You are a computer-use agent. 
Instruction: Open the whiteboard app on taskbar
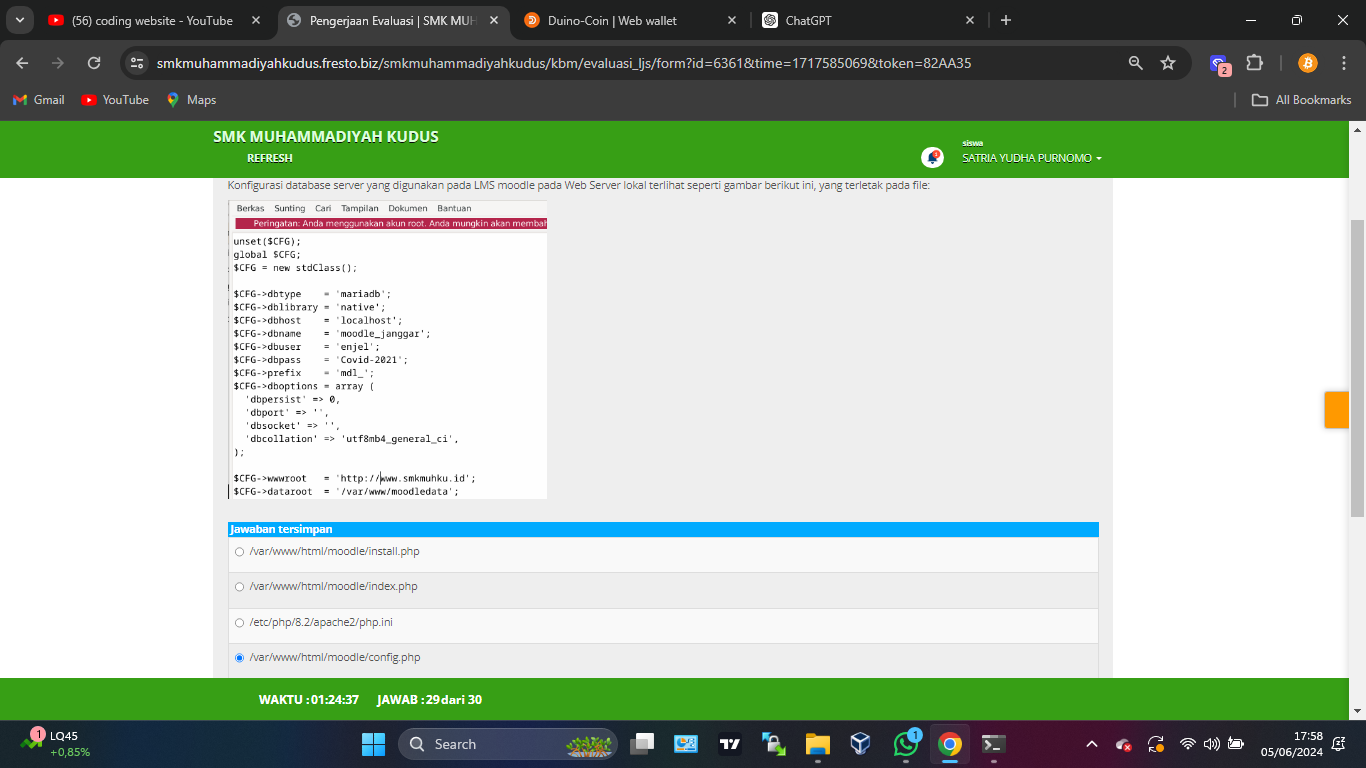(686, 744)
